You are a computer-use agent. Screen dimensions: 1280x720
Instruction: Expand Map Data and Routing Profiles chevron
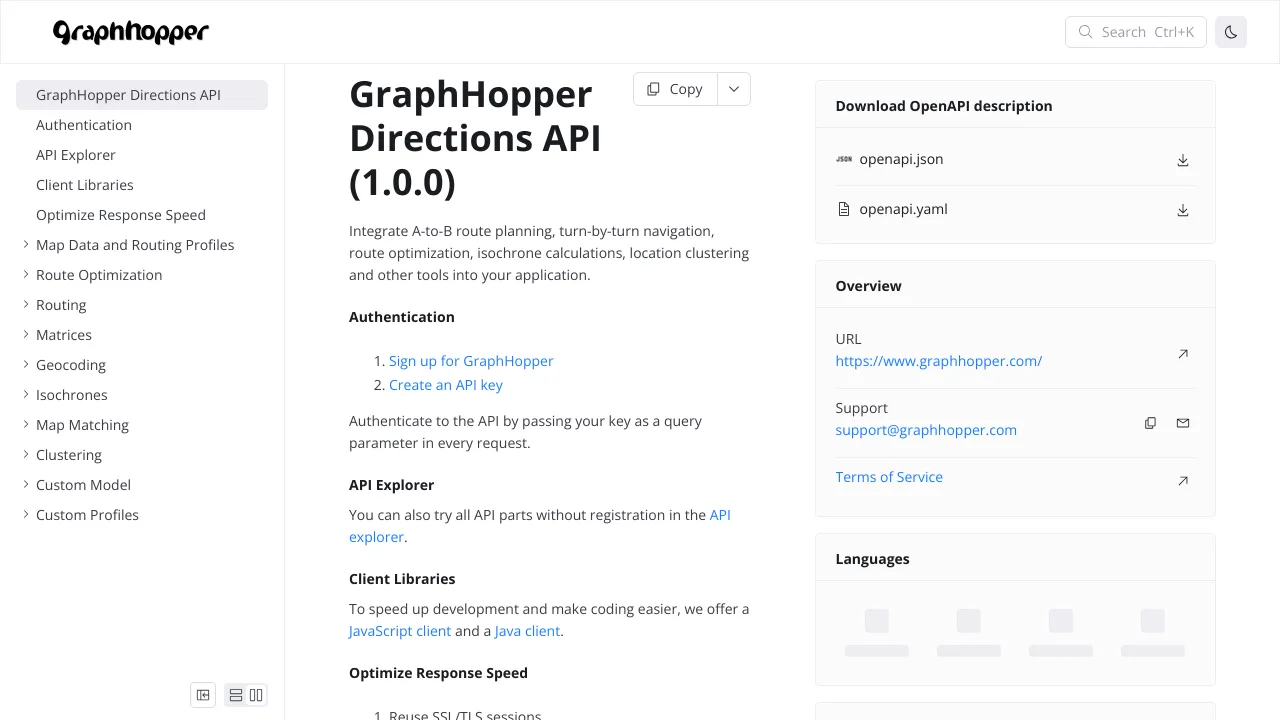click(x=26, y=245)
